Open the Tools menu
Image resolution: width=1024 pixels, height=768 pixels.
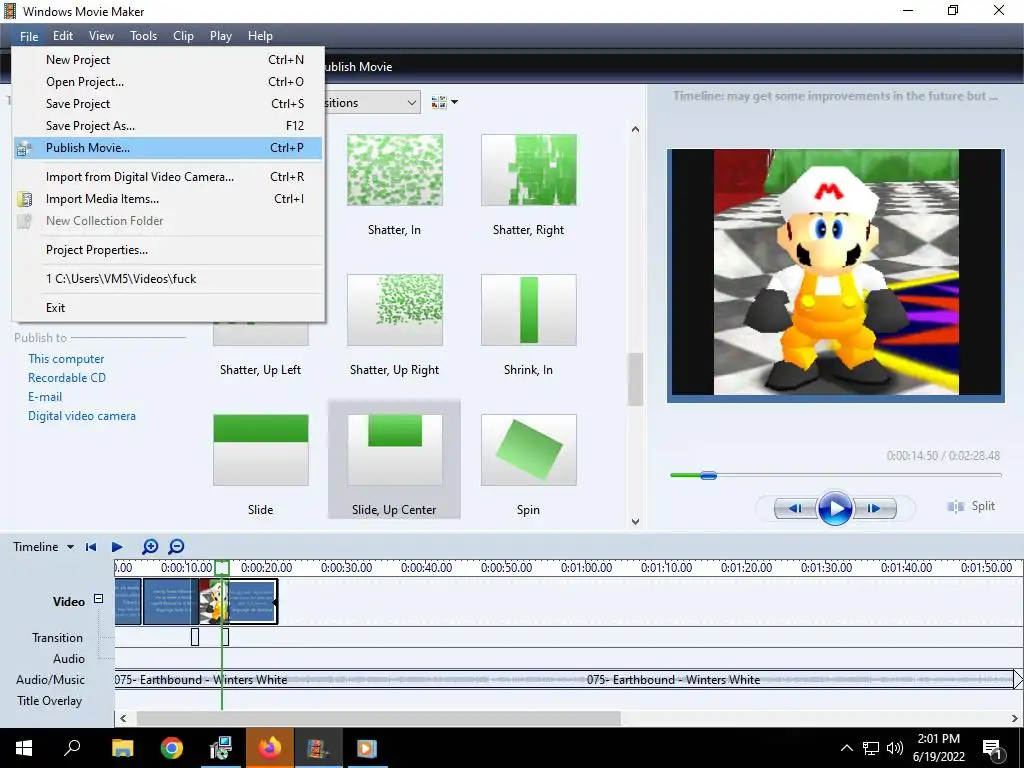pos(143,36)
